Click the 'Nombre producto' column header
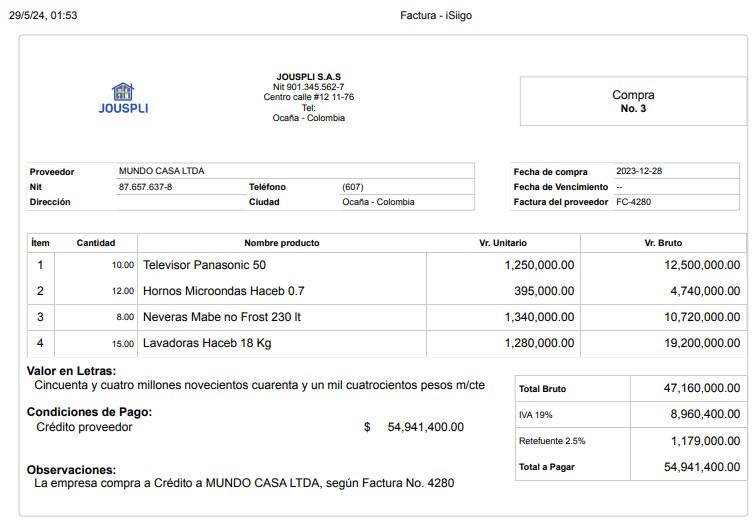Image resolution: width=756 pixels, height=529 pixels. pyautogui.click(x=282, y=243)
